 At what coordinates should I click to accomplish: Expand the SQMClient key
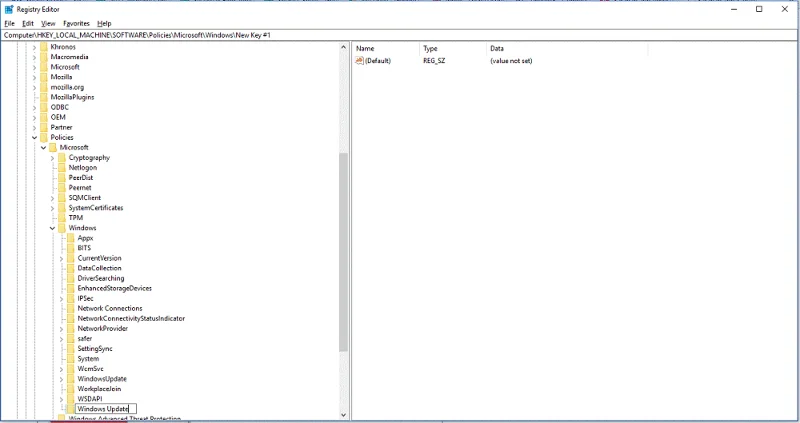click(53, 198)
